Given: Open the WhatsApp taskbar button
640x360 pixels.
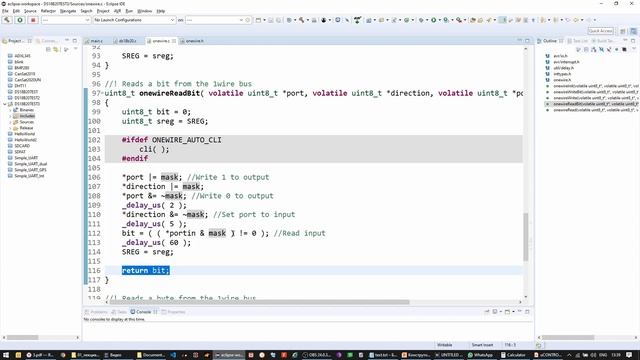Looking at the screenshot, I should pos(481,355).
